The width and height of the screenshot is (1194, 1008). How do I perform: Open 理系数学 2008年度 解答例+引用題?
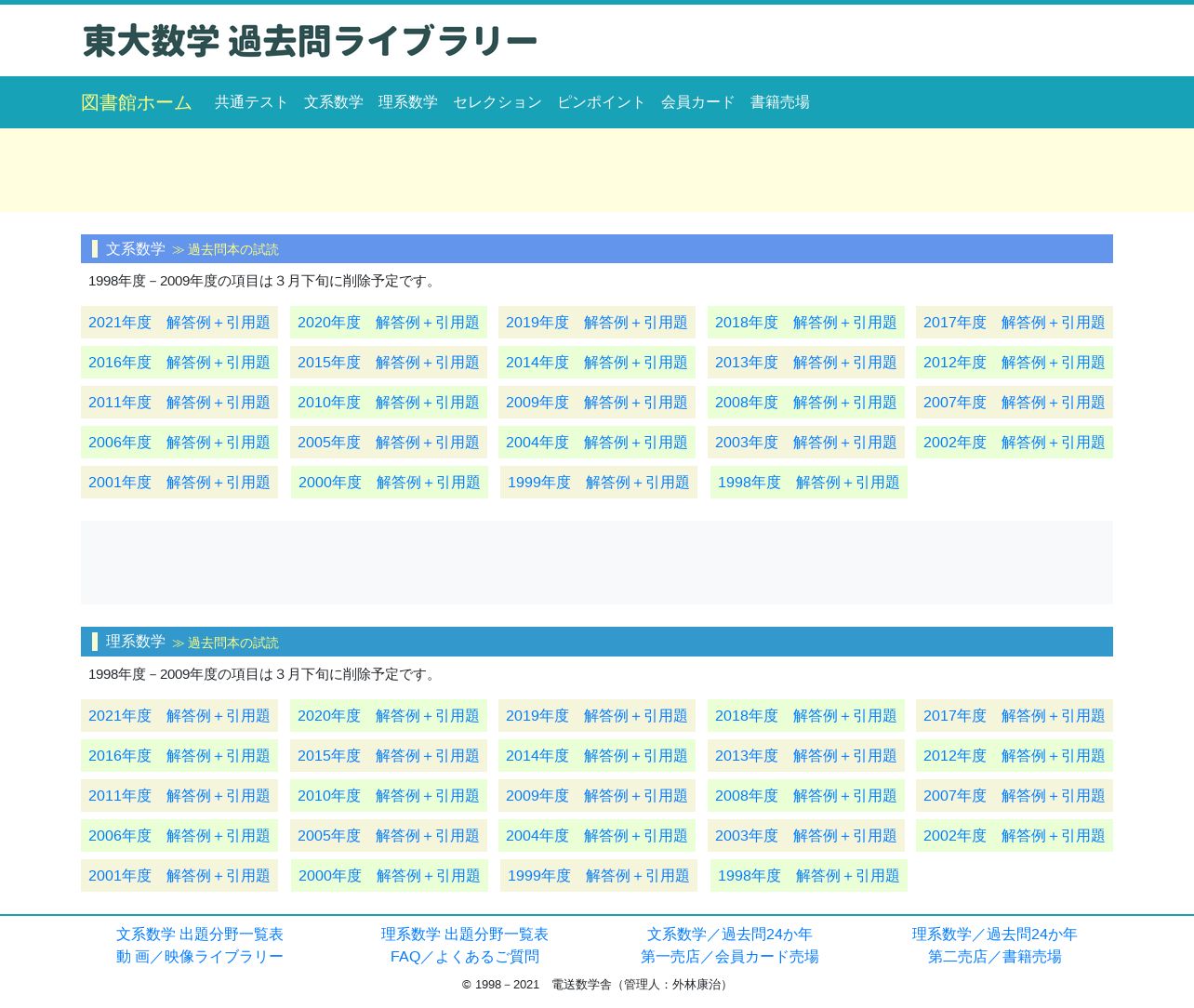[x=806, y=796]
